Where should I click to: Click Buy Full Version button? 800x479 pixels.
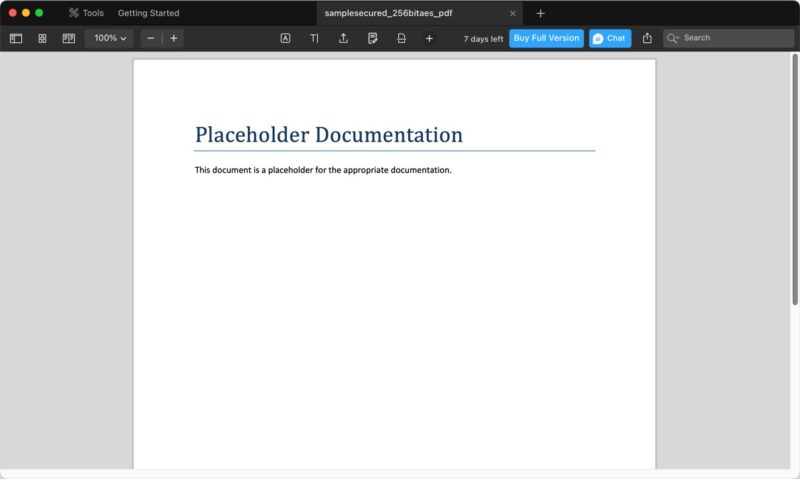pos(546,38)
